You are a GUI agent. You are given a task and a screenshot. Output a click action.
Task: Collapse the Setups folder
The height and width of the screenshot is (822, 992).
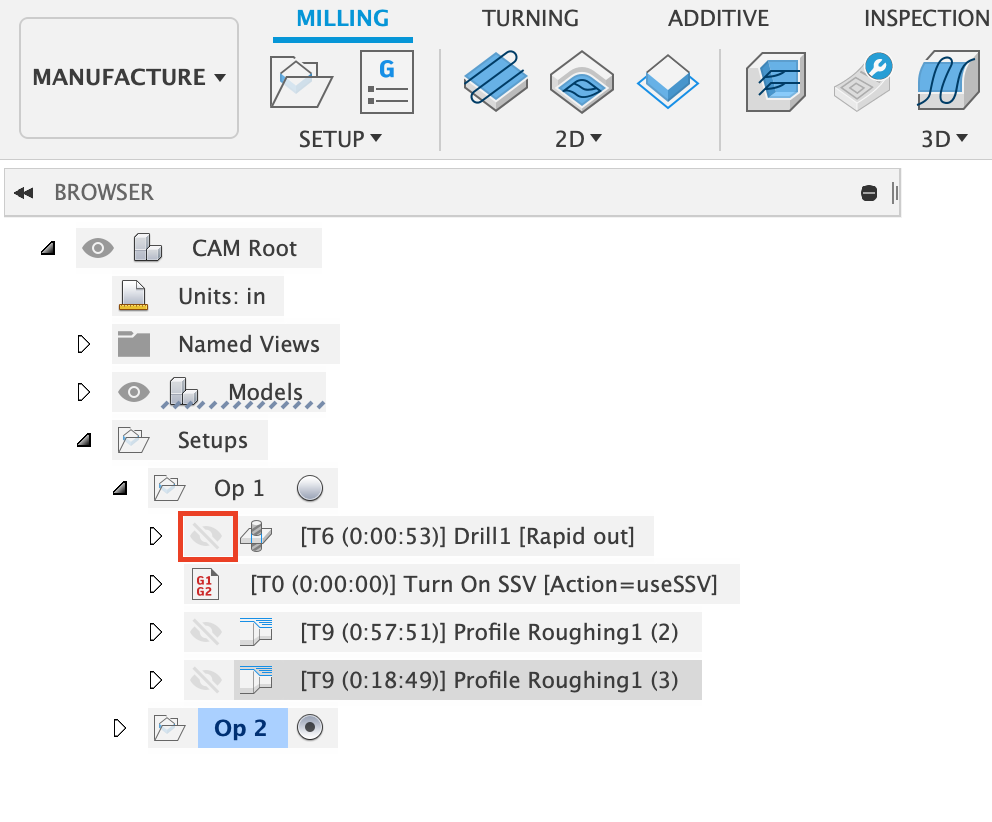click(x=84, y=440)
